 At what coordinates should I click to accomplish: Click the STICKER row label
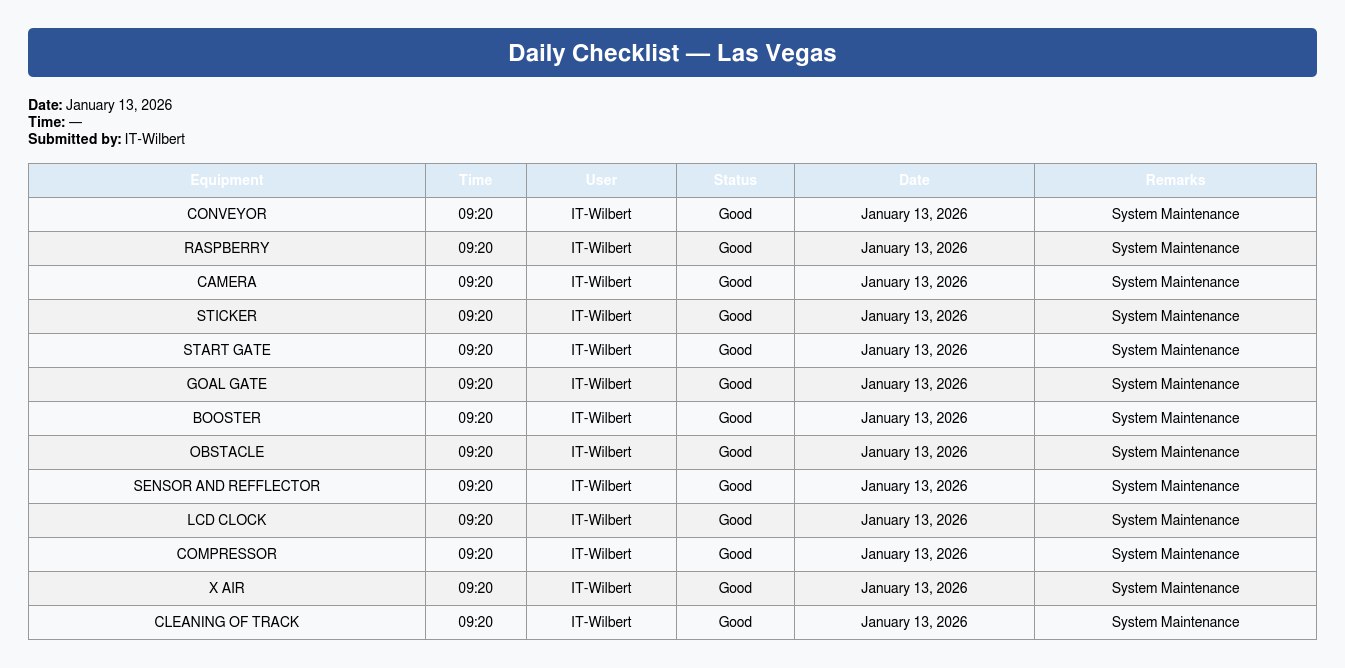[227, 316]
